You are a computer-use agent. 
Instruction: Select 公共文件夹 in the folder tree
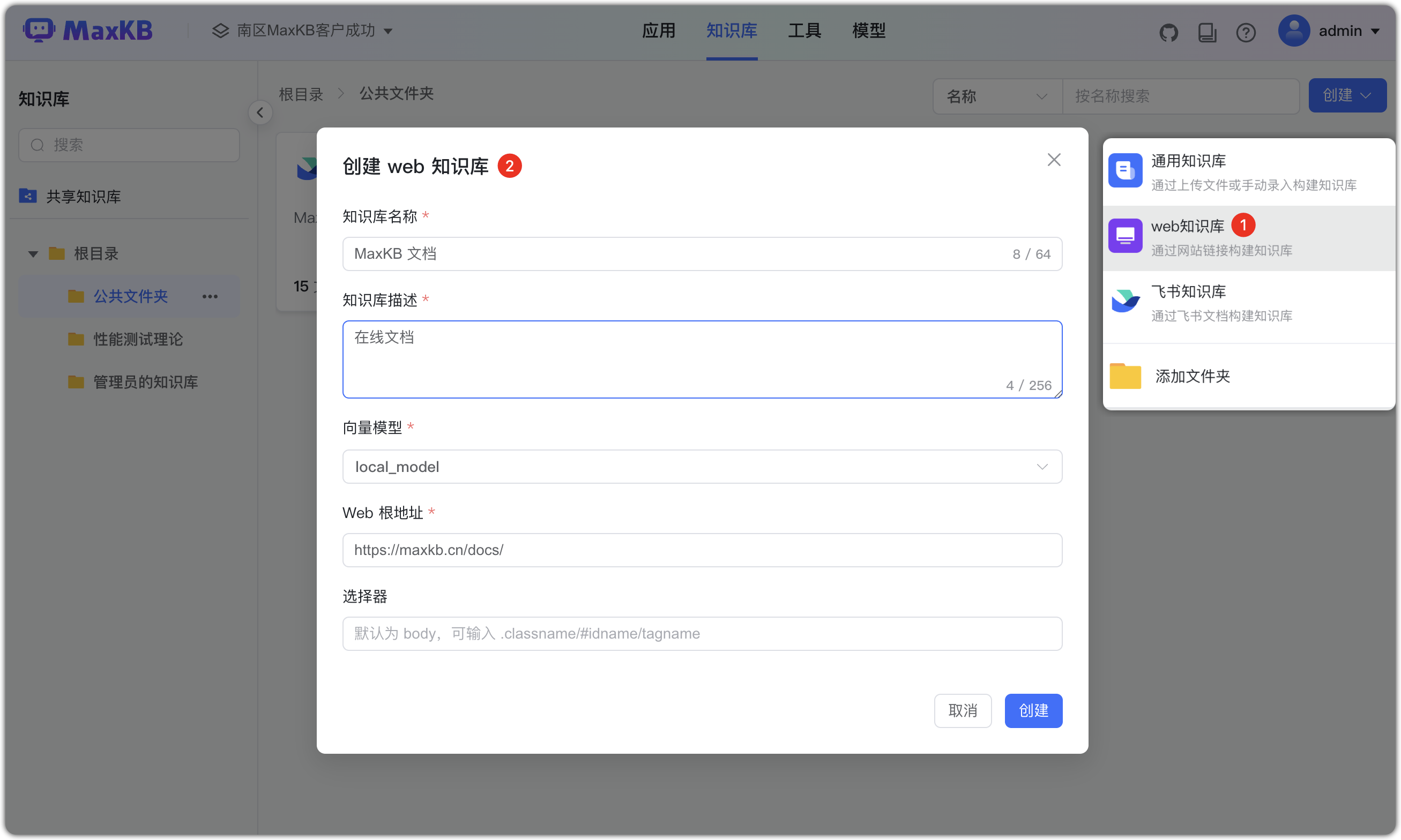(x=129, y=296)
